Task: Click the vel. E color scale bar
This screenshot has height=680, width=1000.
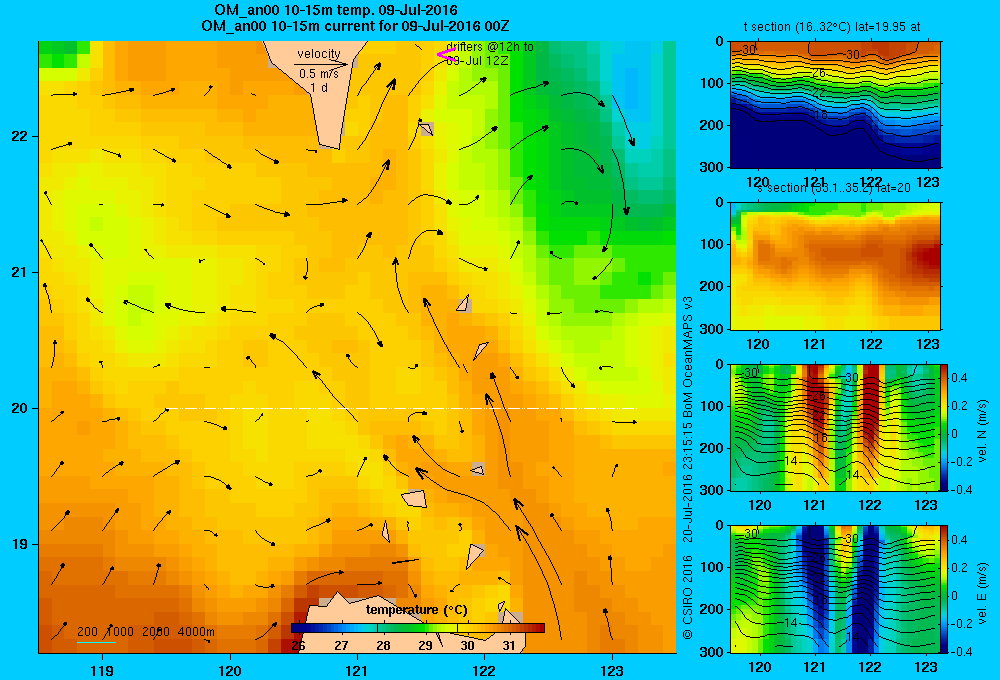Action: tap(945, 588)
